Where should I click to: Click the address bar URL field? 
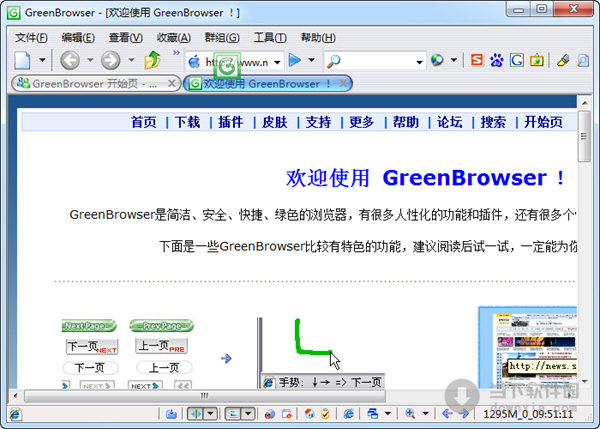(236, 62)
